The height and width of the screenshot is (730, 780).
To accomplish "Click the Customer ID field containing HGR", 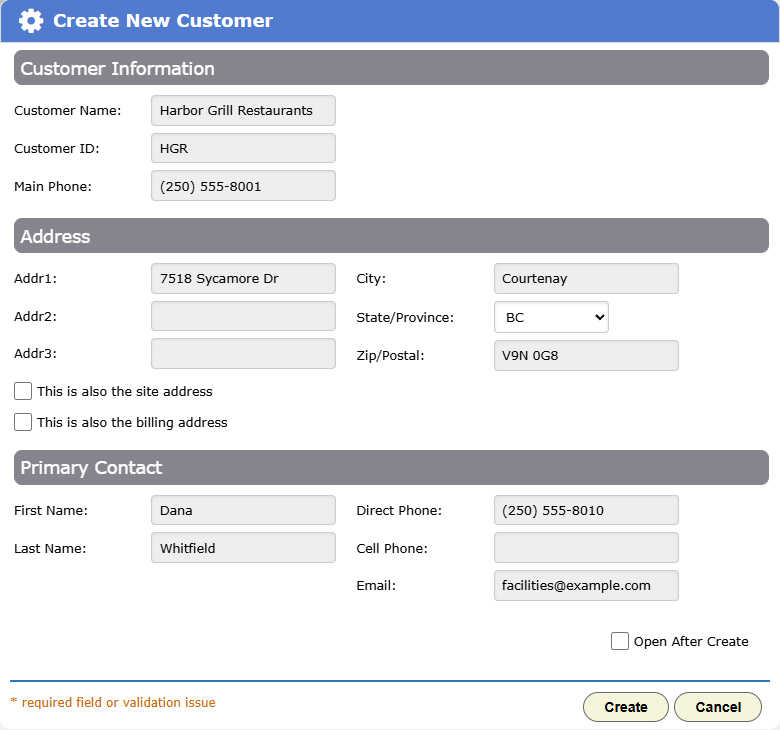I will click(243, 148).
